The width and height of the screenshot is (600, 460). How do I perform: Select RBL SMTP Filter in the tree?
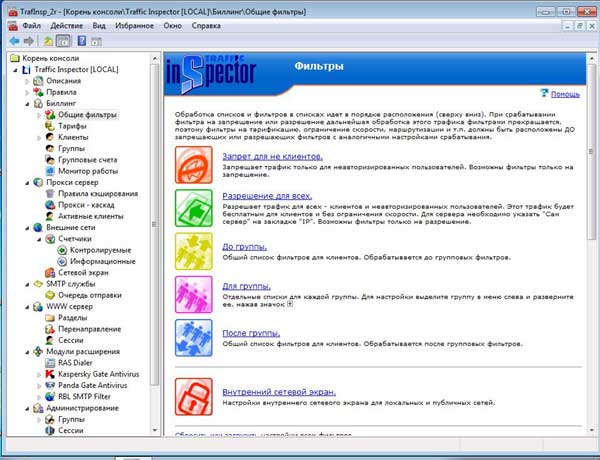click(84, 396)
